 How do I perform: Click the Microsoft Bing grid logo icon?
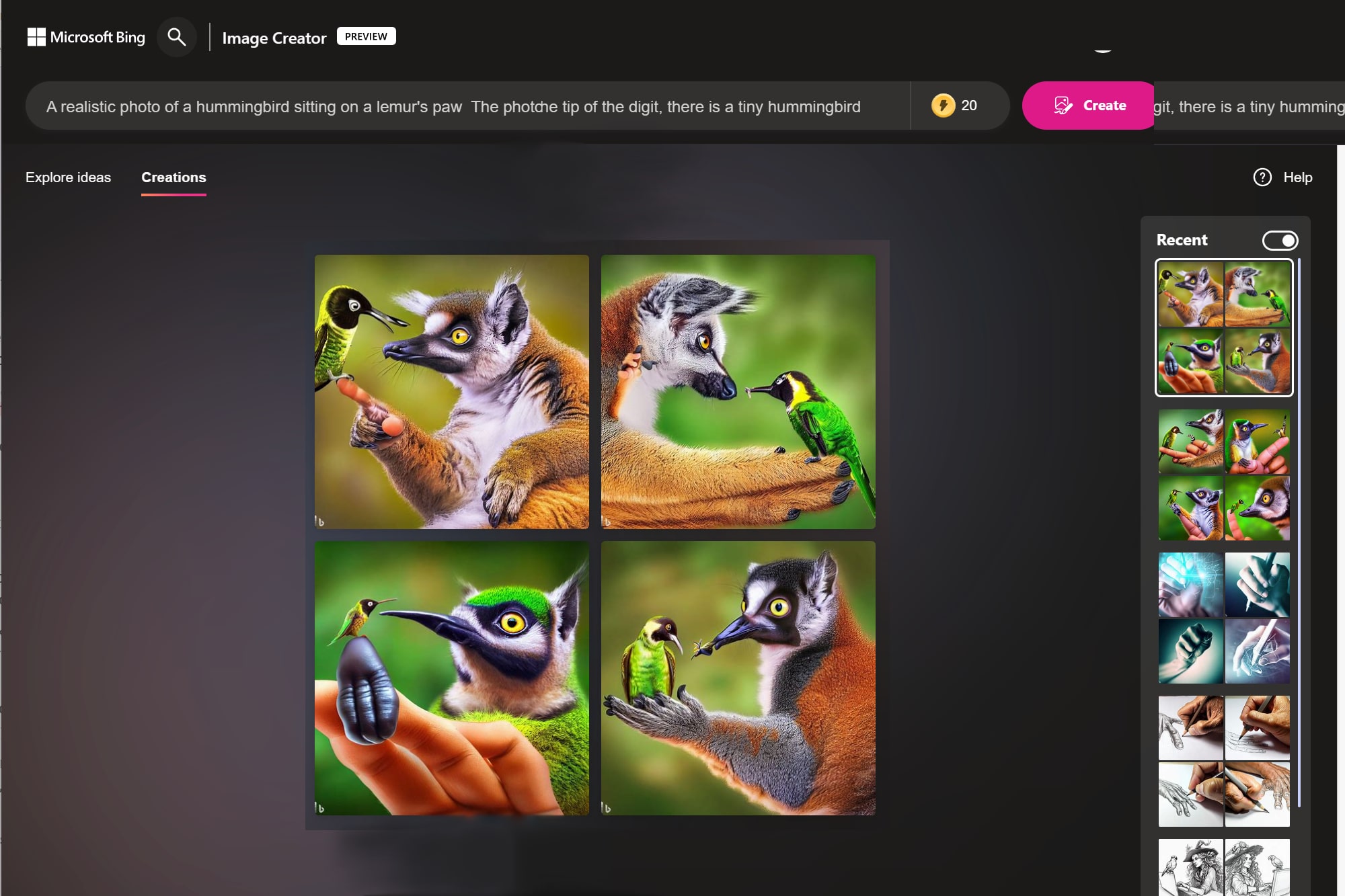pos(36,37)
